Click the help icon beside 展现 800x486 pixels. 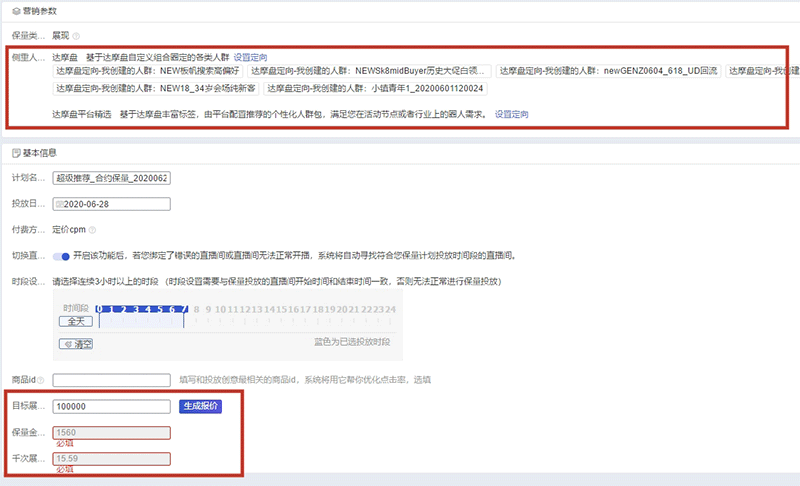pos(77,35)
